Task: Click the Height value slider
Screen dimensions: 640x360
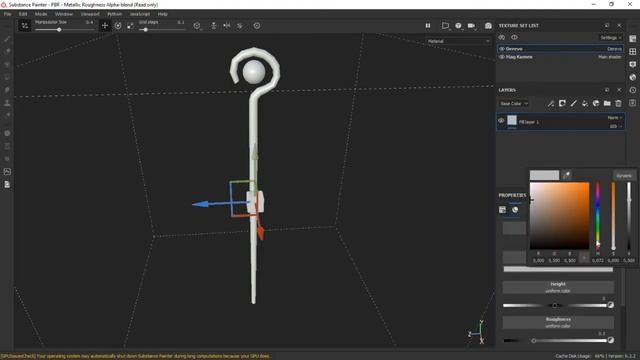Action: pyautogui.click(x=555, y=305)
